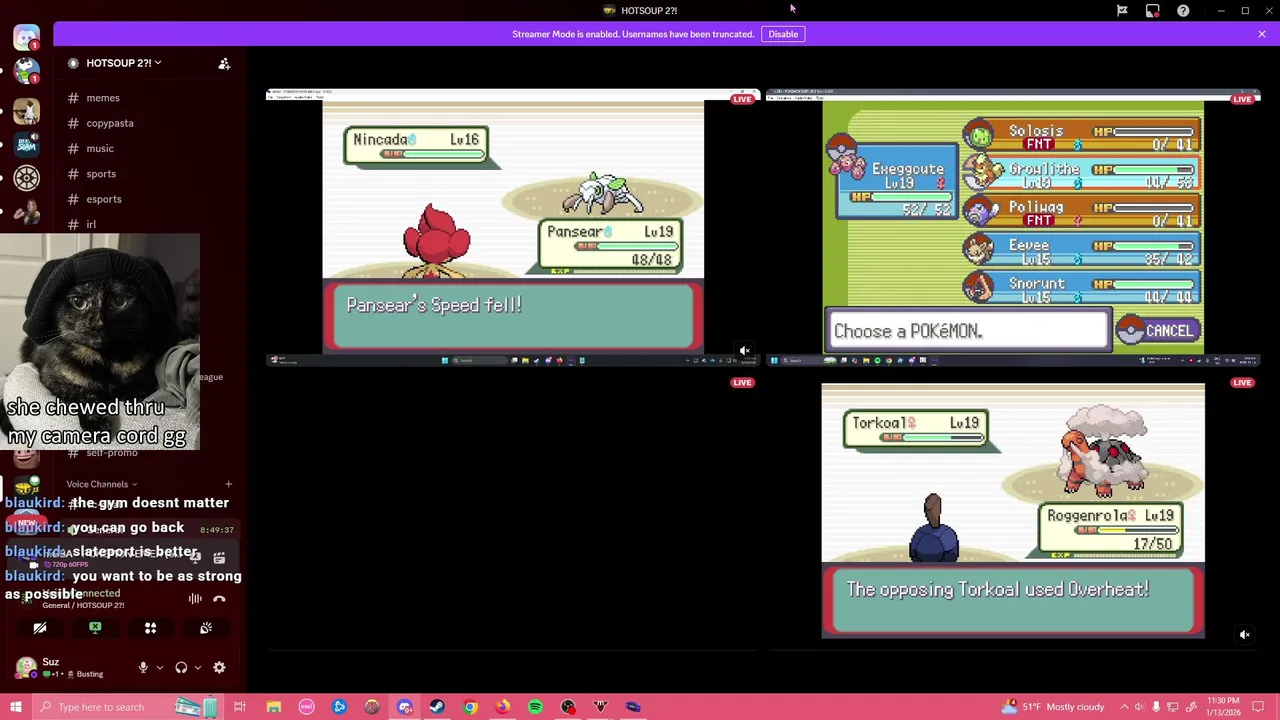Turn on camera with the crossed camera icon
Image resolution: width=1280 pixels, height=720 pixels.
(40, 628)
